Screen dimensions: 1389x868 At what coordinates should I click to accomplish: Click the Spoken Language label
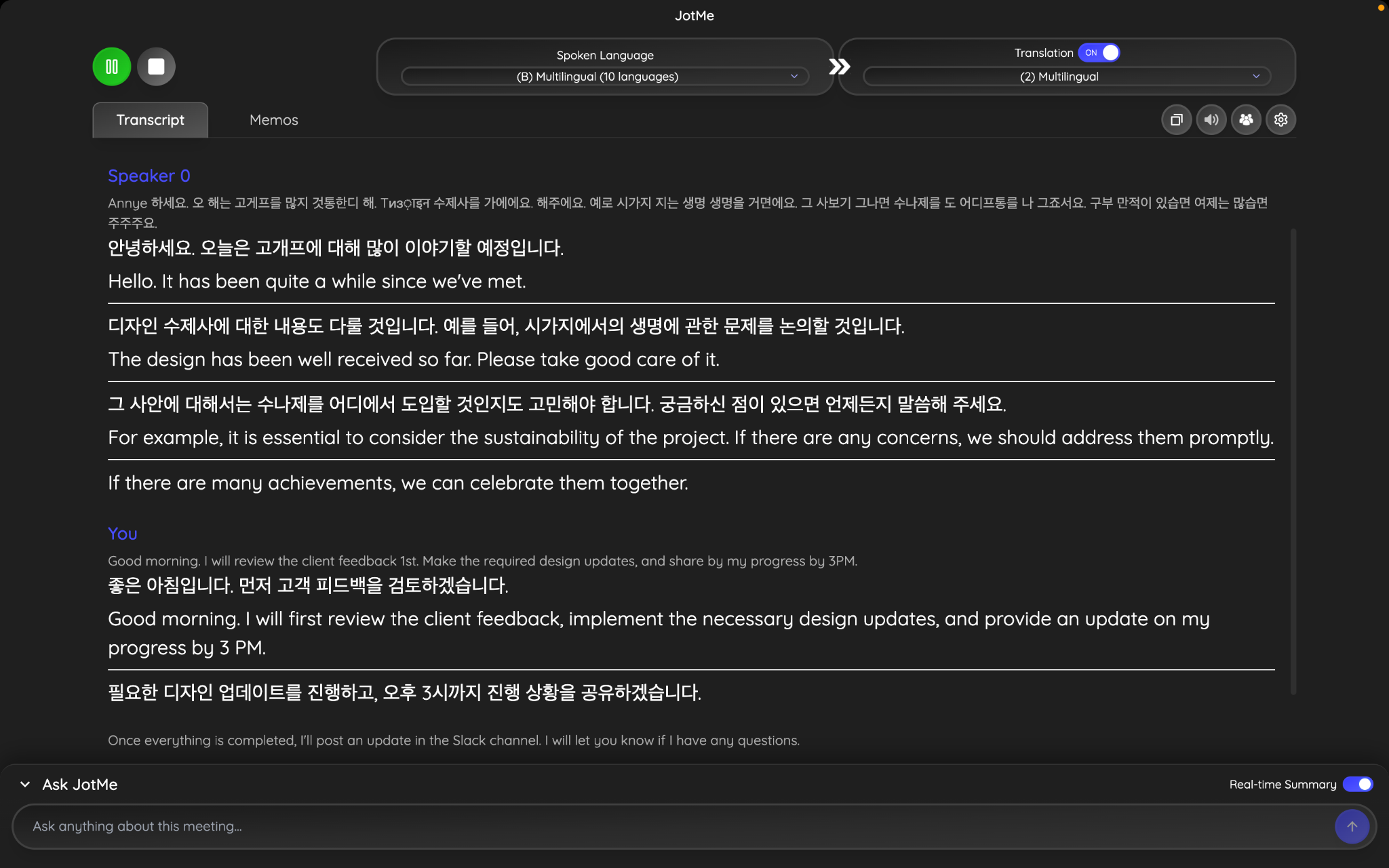(605, 55)
